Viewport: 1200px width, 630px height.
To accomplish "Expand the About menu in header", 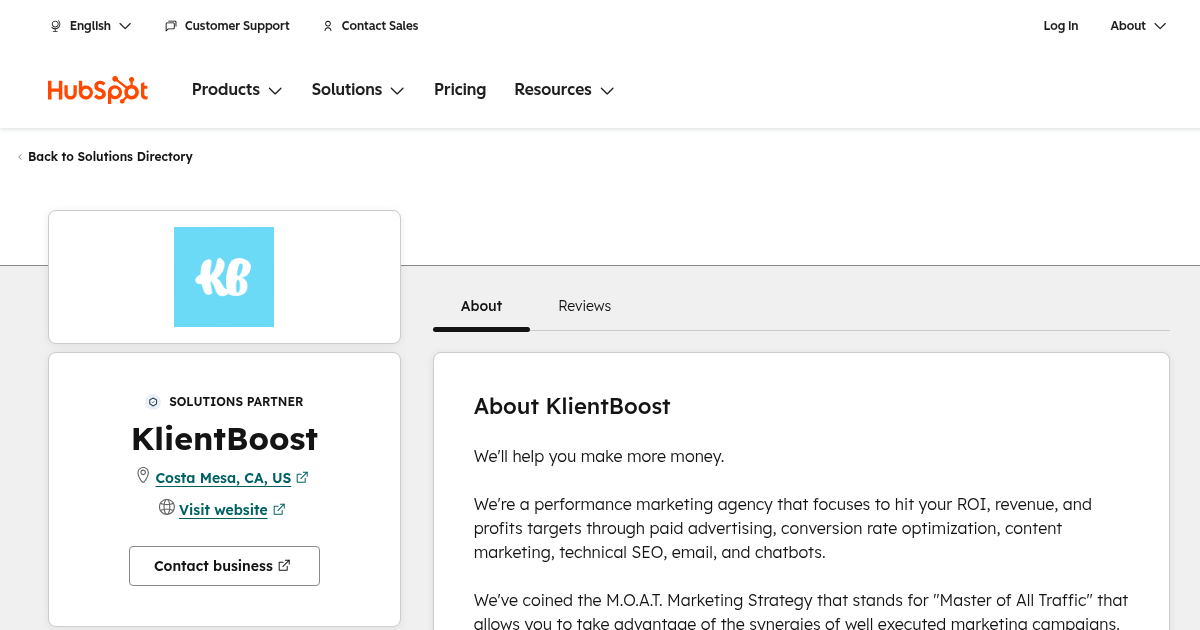I will point(1138,26).
